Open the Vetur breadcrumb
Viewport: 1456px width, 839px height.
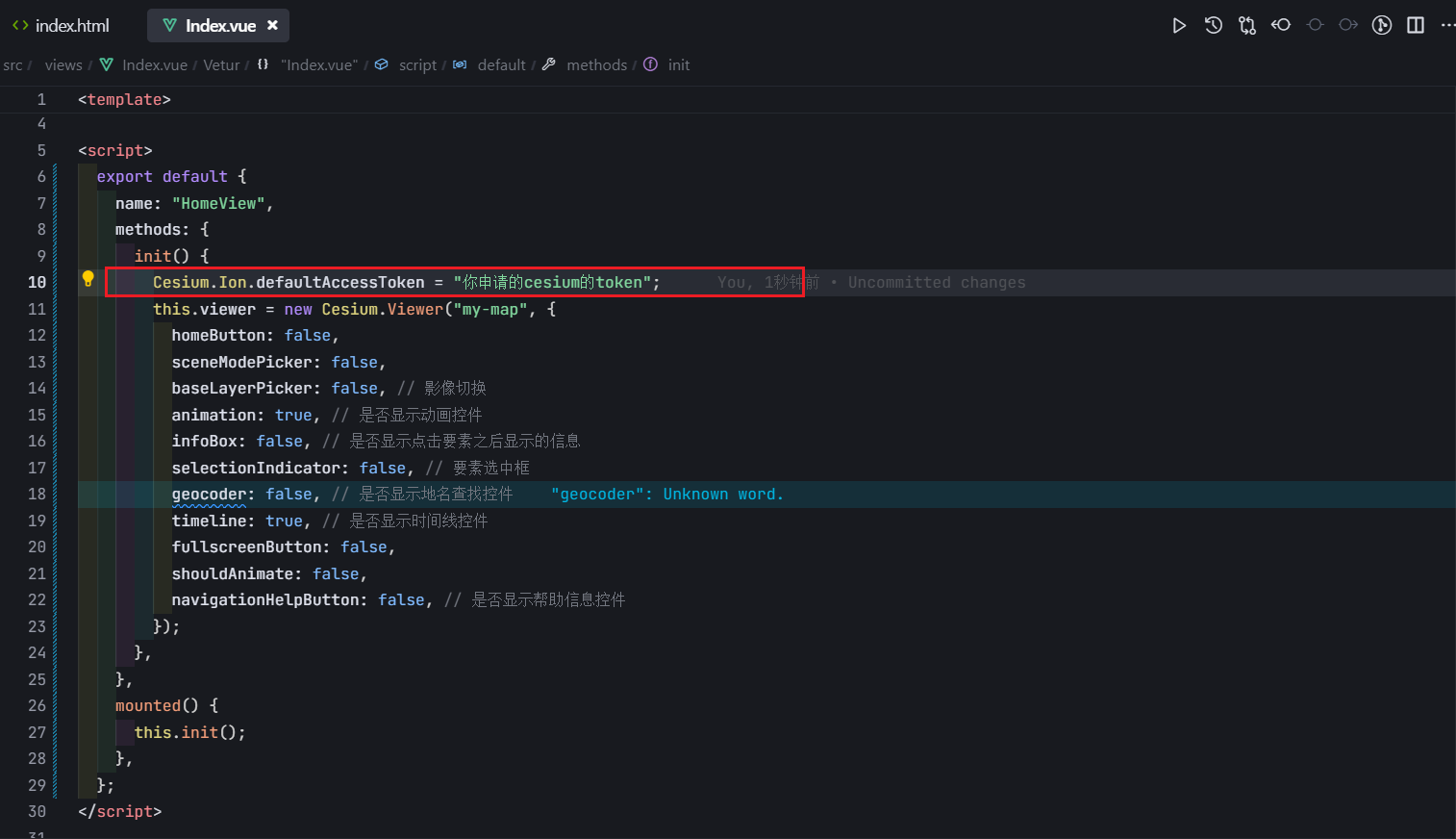click(221, 65)
